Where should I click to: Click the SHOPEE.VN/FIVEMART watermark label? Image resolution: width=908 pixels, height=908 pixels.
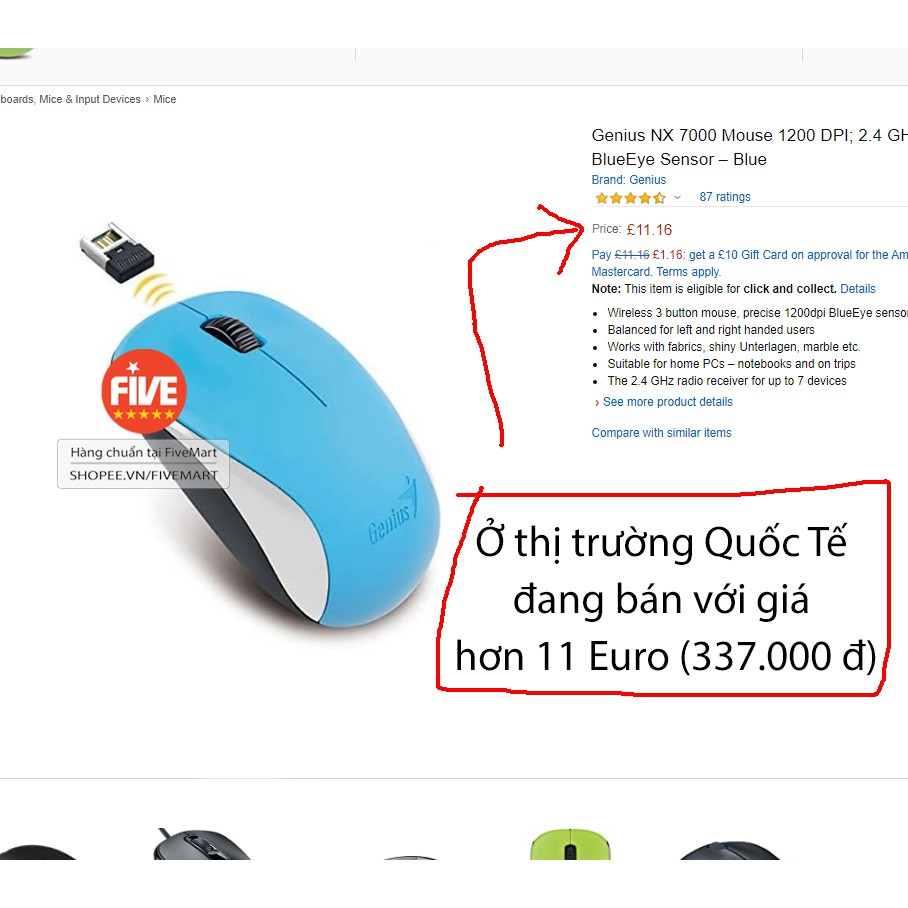144,475
